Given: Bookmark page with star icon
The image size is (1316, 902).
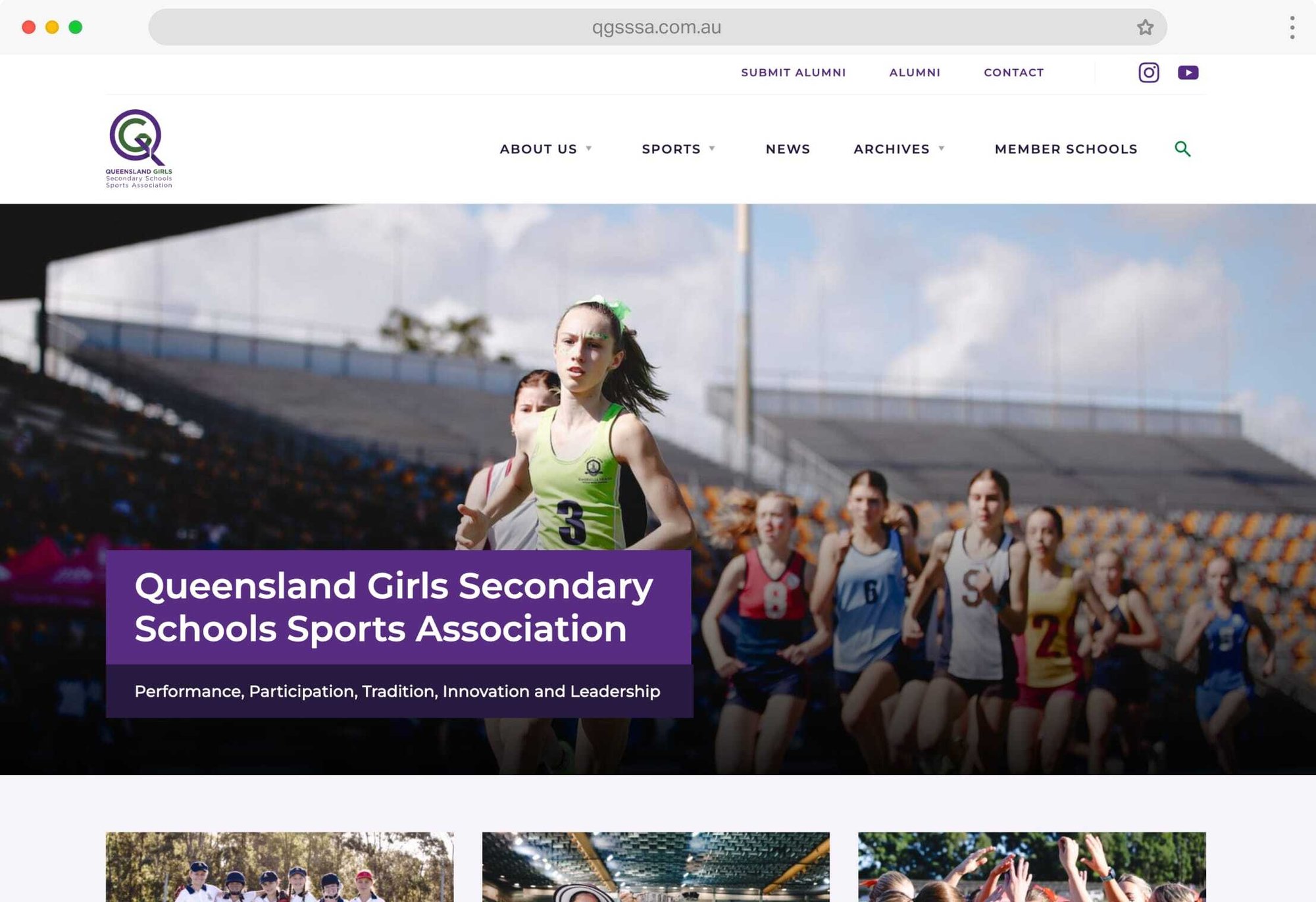Looking at the screenshot, I should point(1145,27).
